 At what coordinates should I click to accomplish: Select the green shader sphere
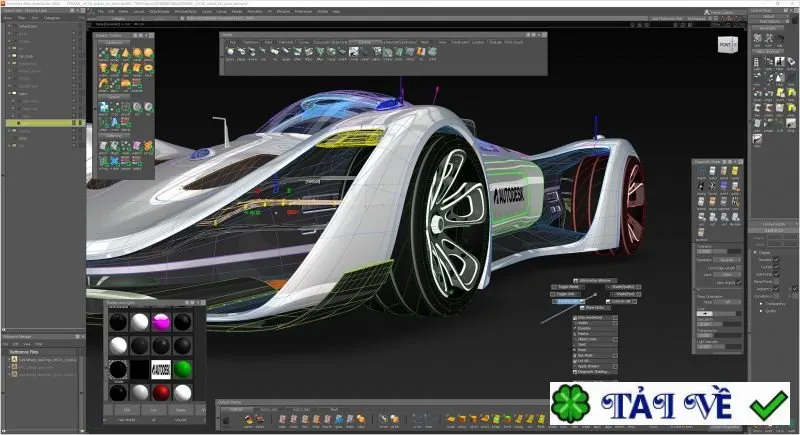[182, 369]
